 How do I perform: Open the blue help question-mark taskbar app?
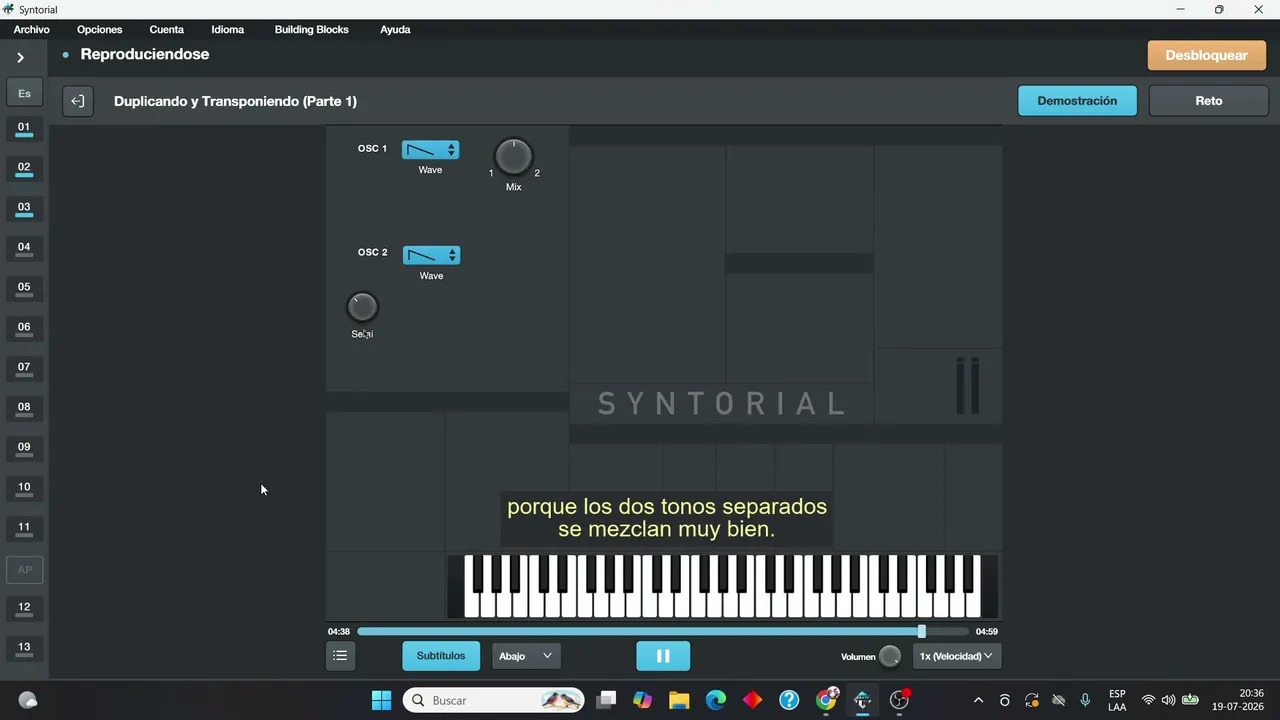[x=789, y=700]
